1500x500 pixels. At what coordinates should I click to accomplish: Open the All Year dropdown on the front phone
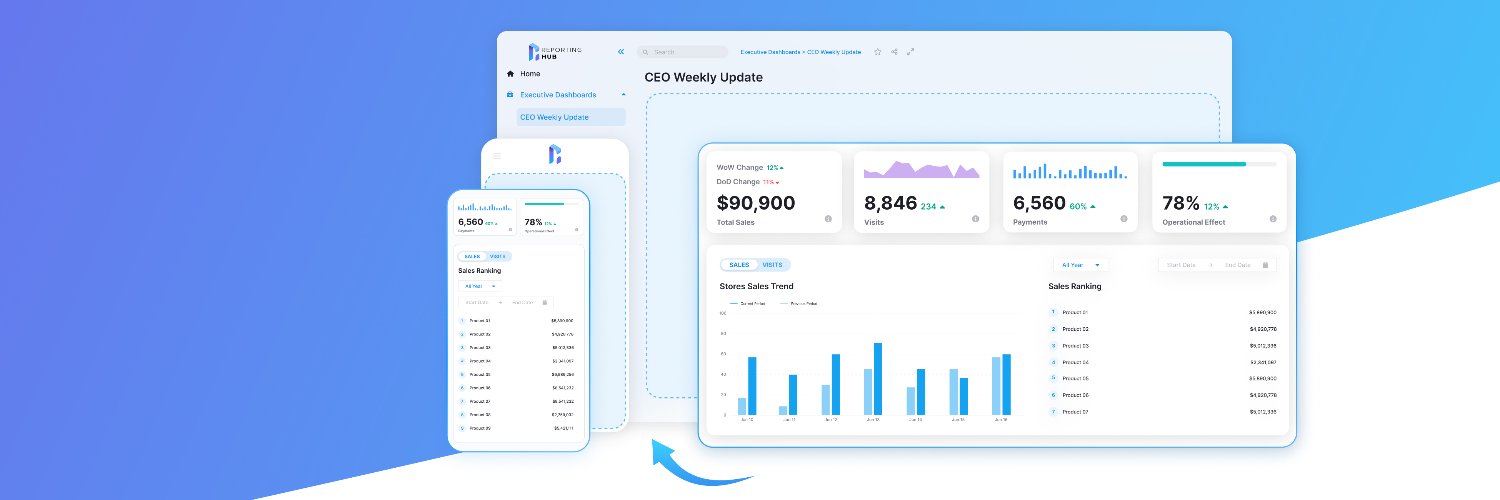pos(479,286)
